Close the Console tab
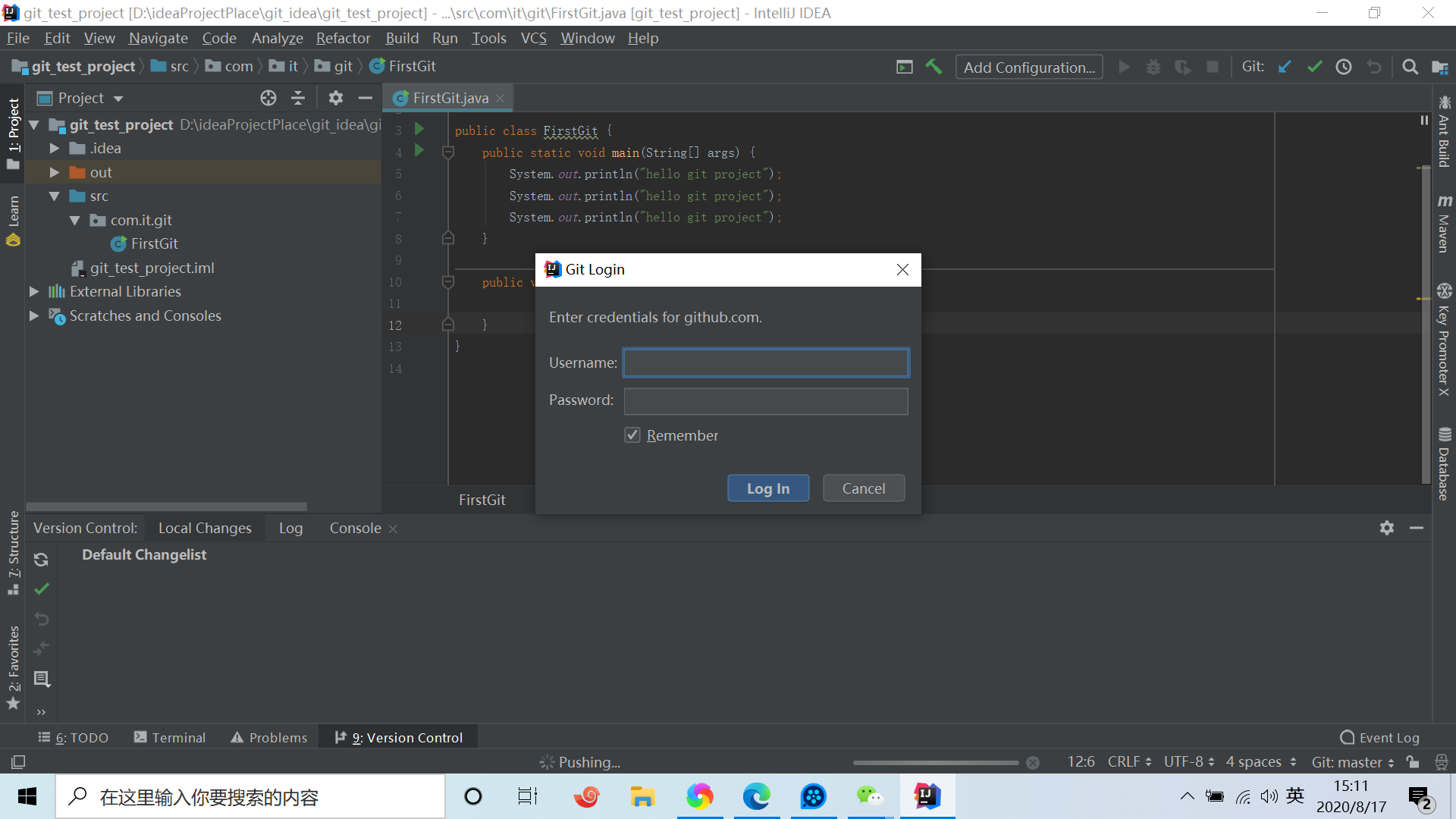The image size is (1456, 819). [393, 529]
